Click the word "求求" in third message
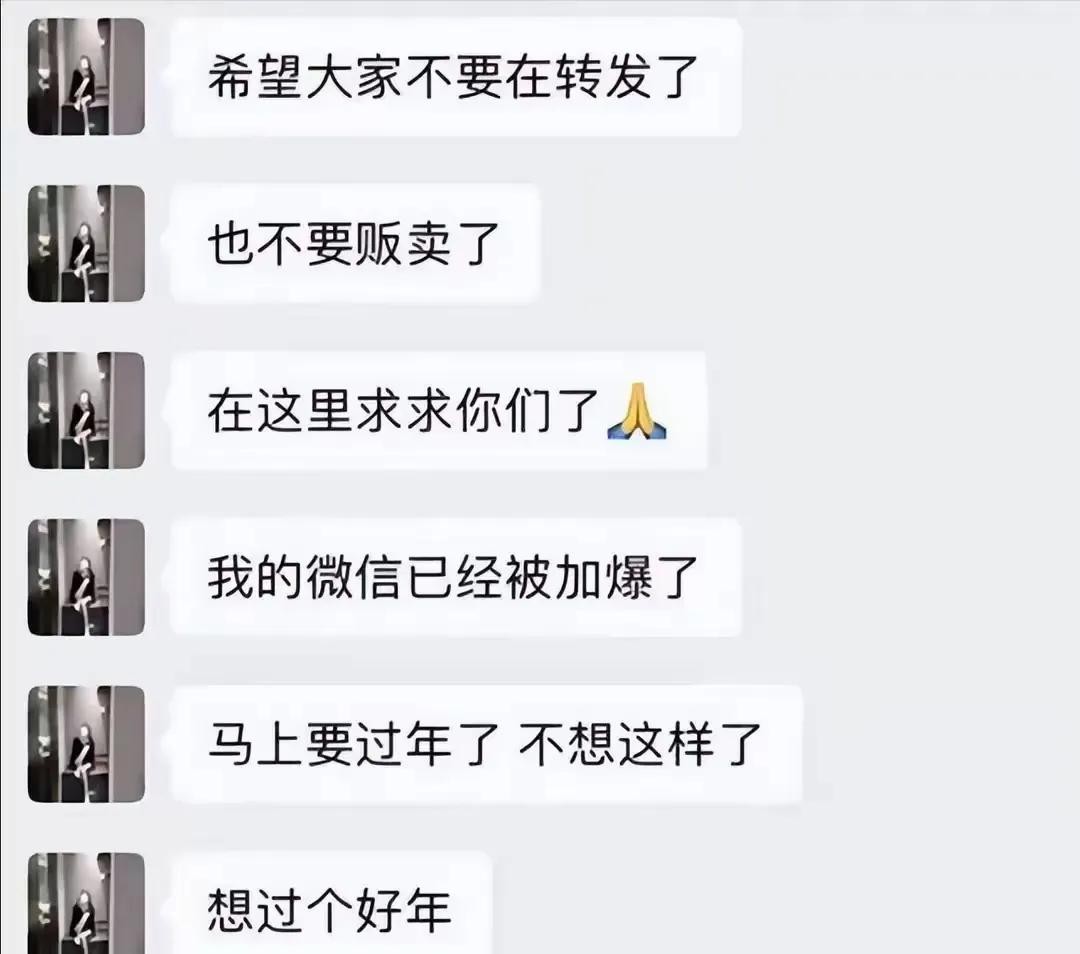 (403, 411)
